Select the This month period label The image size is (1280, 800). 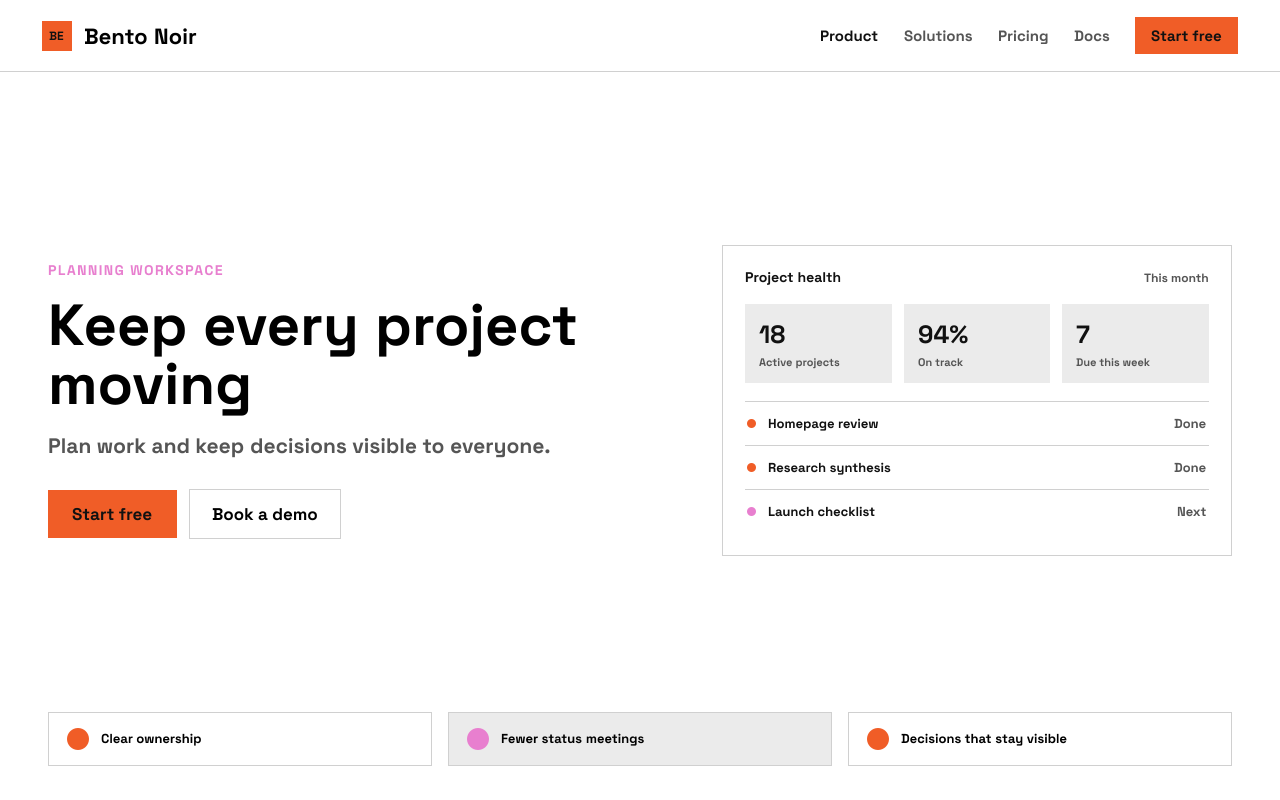[1176, 278]
